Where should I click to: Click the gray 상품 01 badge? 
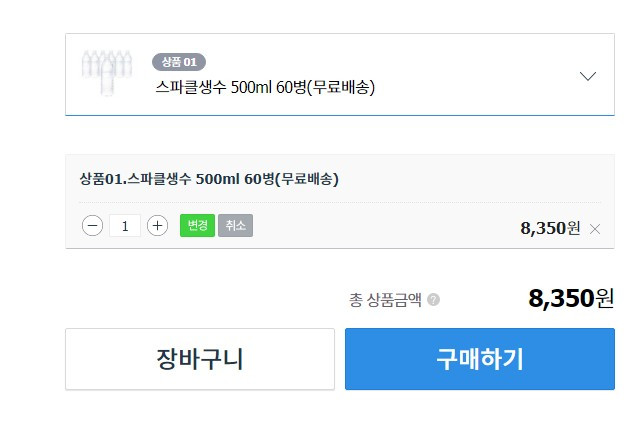click(x=179, y=62)
